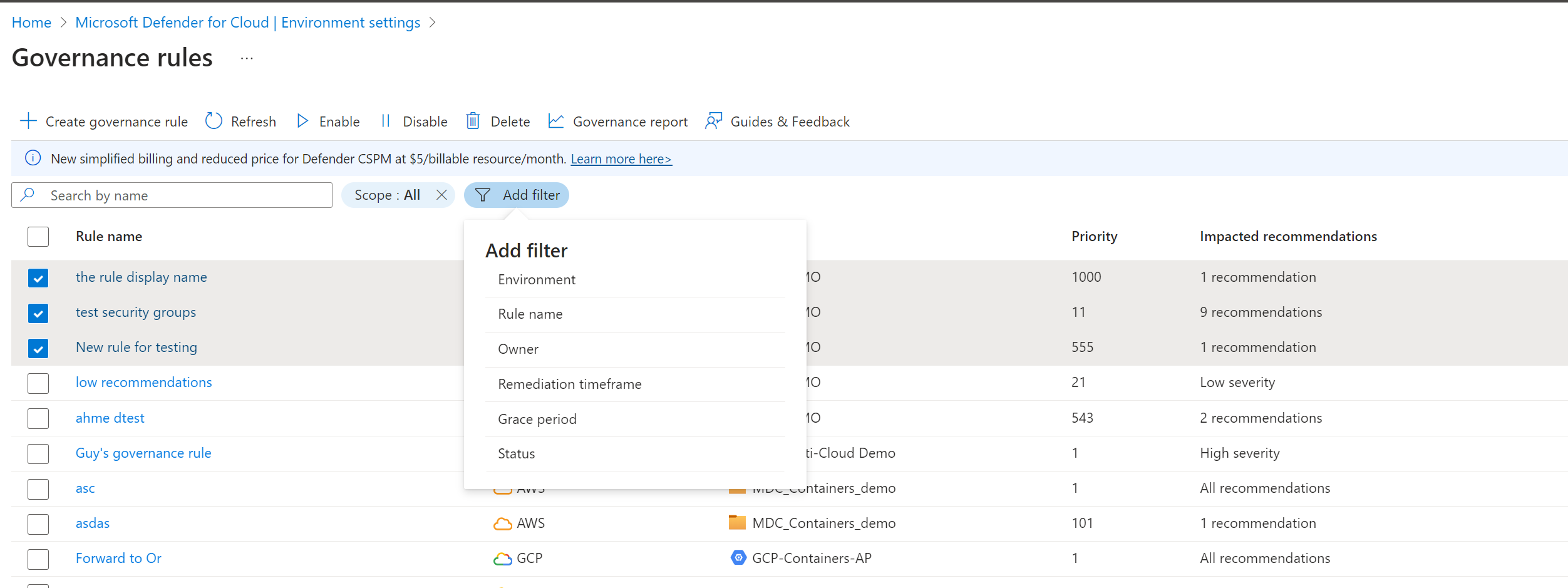Image resolution: width=1568 pixels, height=588 pixels.
Task: Go to Home breadcrumb
Action: tap(31, 23)
